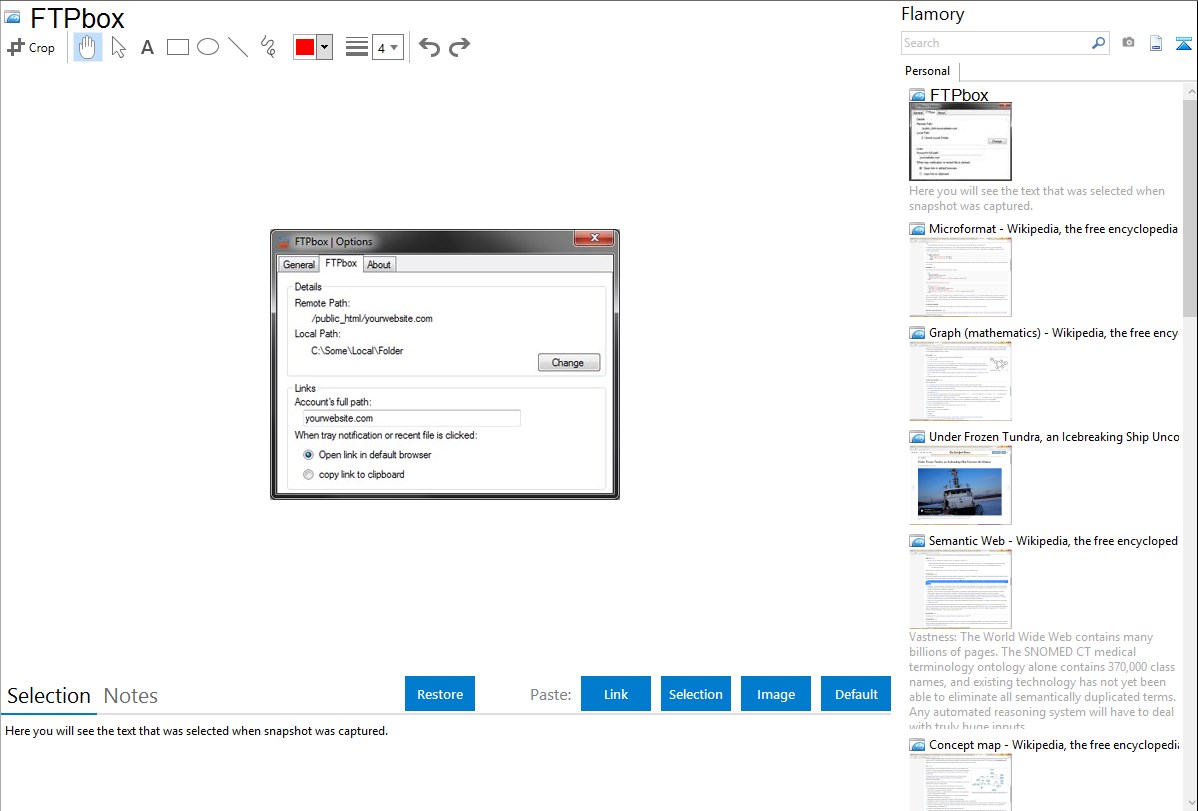
Task: Click the search magnifier icon
Action: point(1098,43)
